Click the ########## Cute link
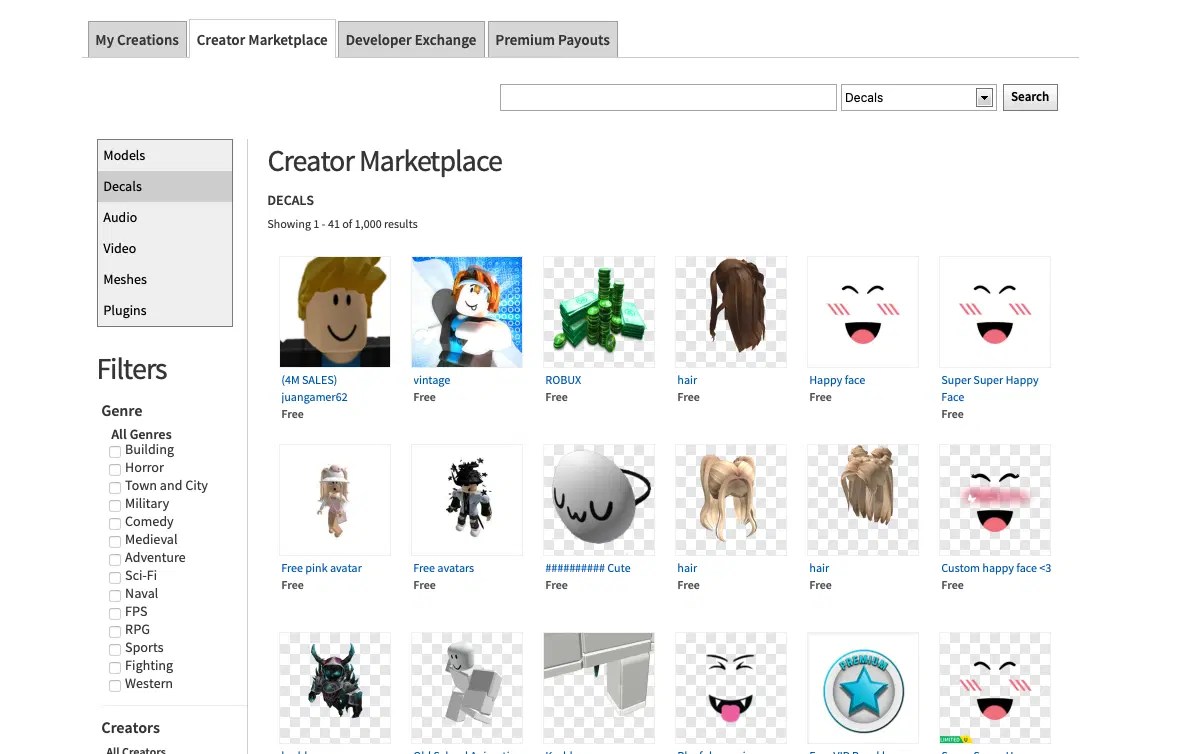Screen dimensions: 1200x754 pos(588,568)
